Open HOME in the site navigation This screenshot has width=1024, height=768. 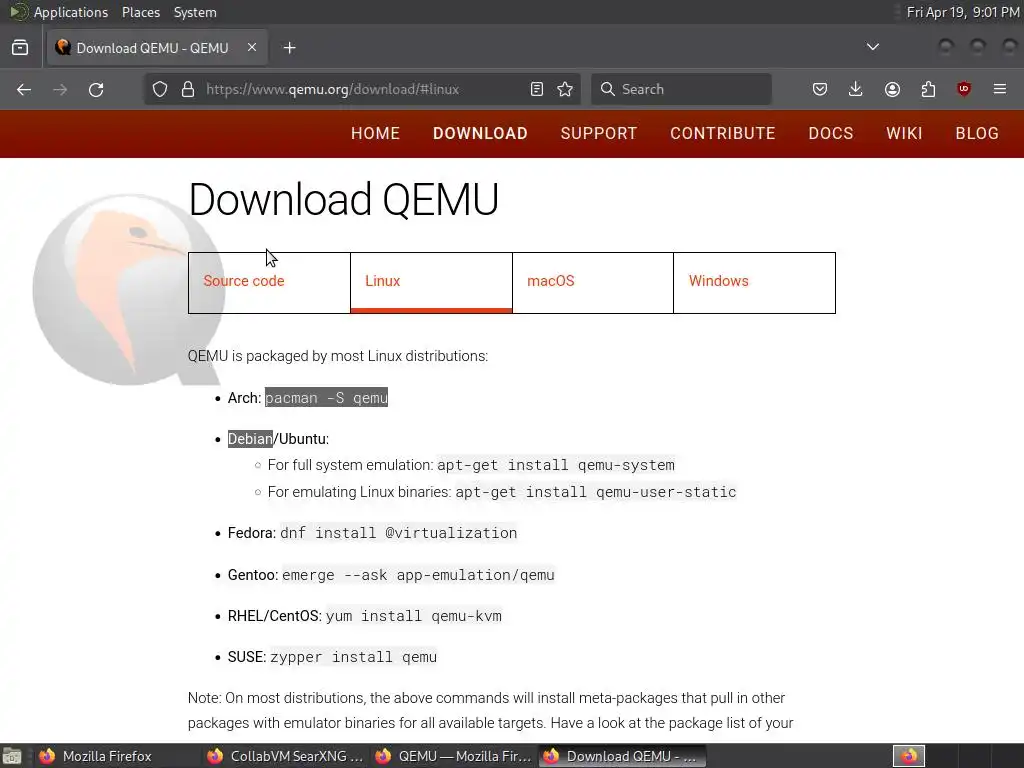tap(376, 133)
